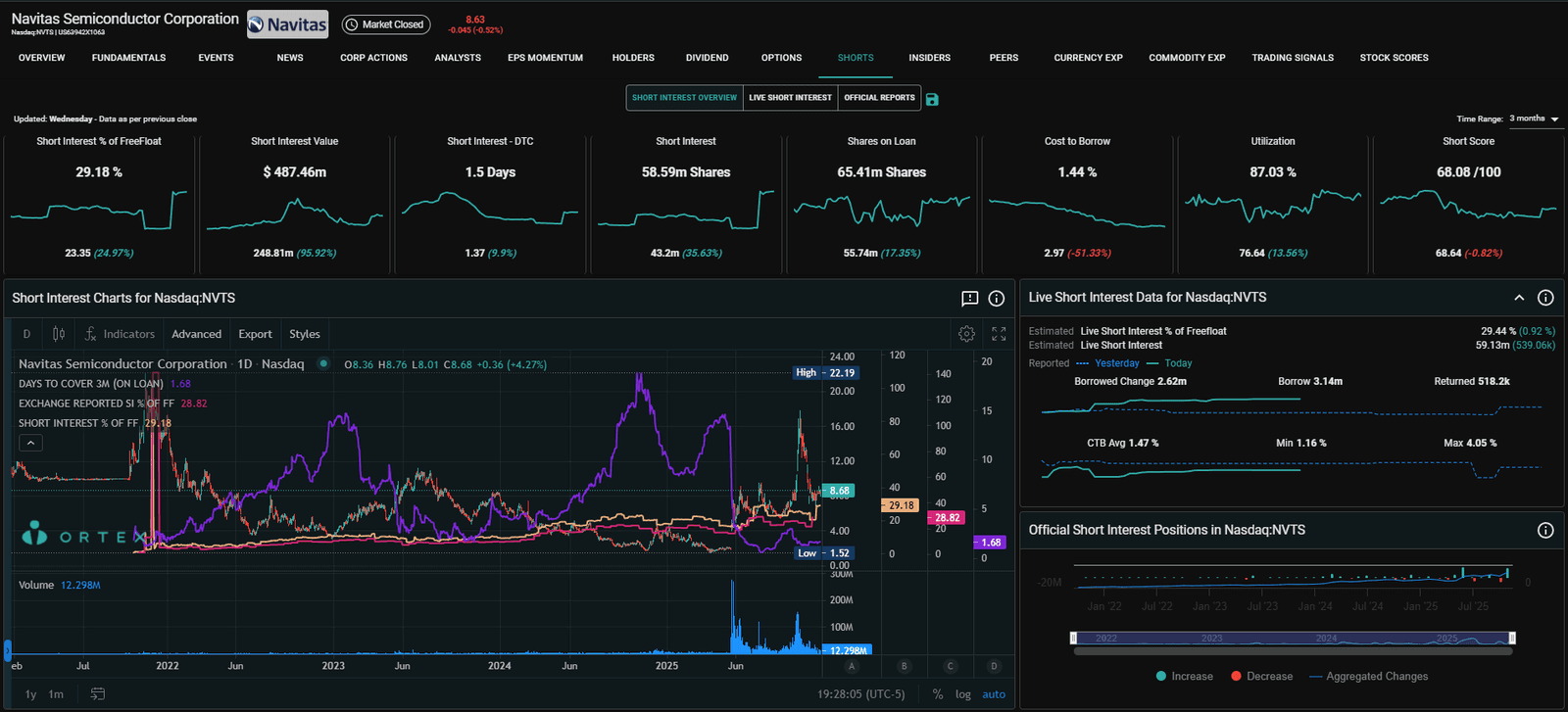This screenshot has width=1568, height=712.
Task: Switch to the Insiders tab
Action: click(x=929, y=58)
